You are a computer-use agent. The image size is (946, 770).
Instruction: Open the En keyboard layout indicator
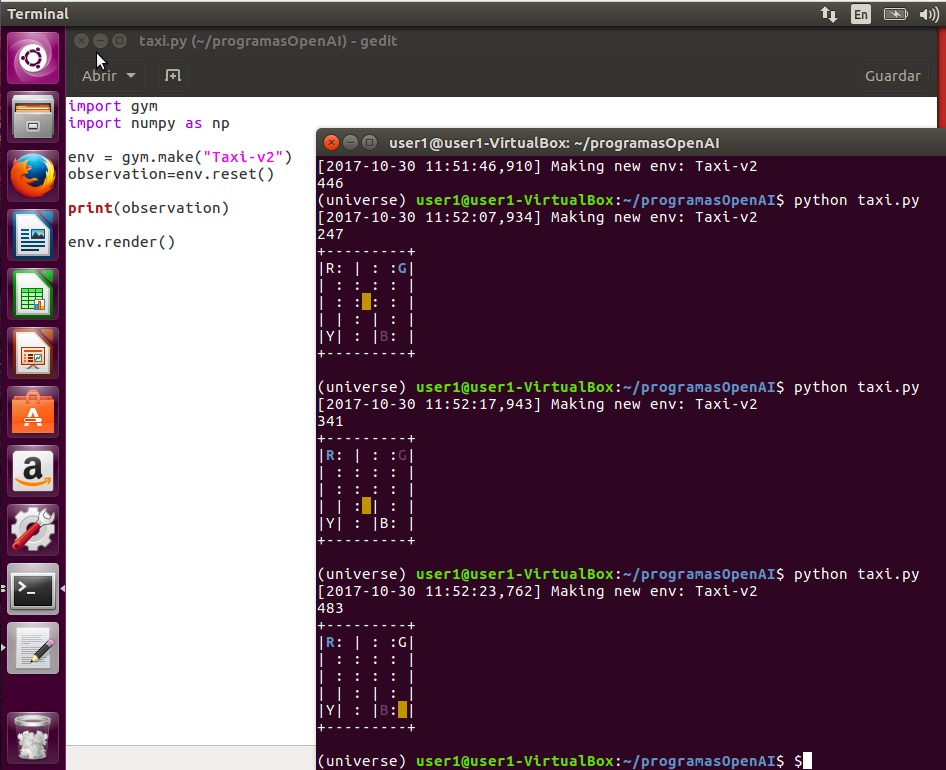pos(860,14)
